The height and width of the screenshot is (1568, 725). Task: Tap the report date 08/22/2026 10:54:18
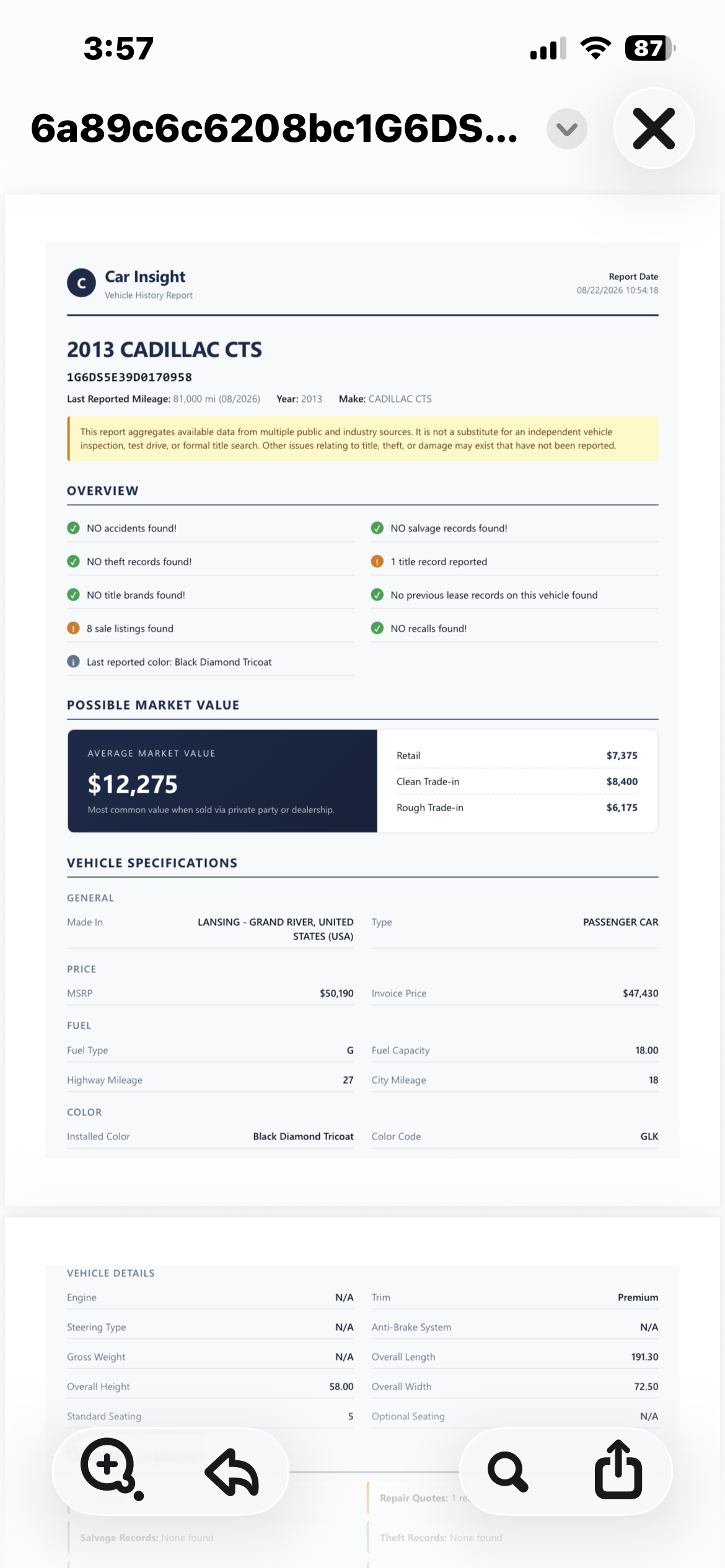click(x=618, y=290)
